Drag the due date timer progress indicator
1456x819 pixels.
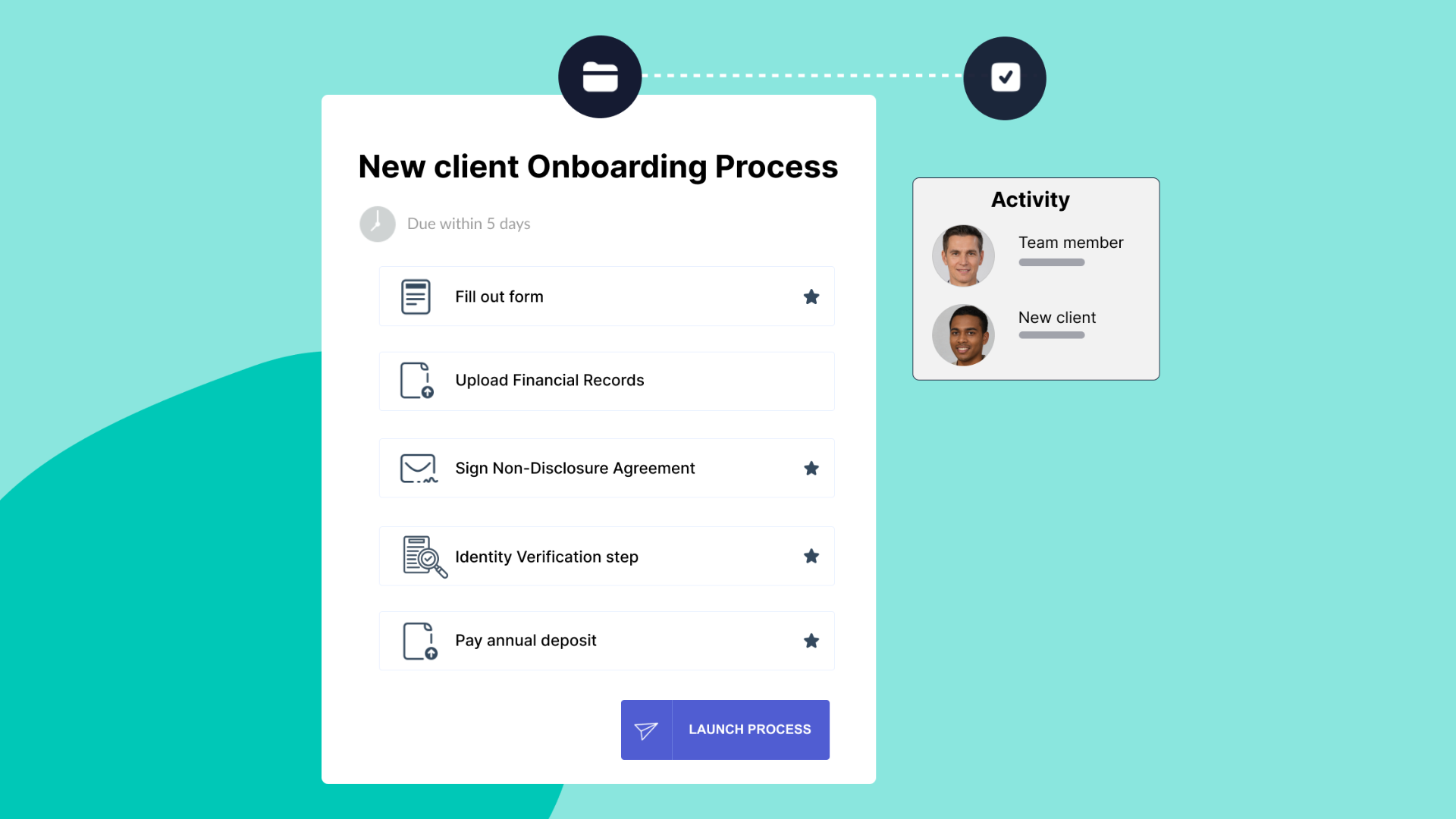click(377, 223)
